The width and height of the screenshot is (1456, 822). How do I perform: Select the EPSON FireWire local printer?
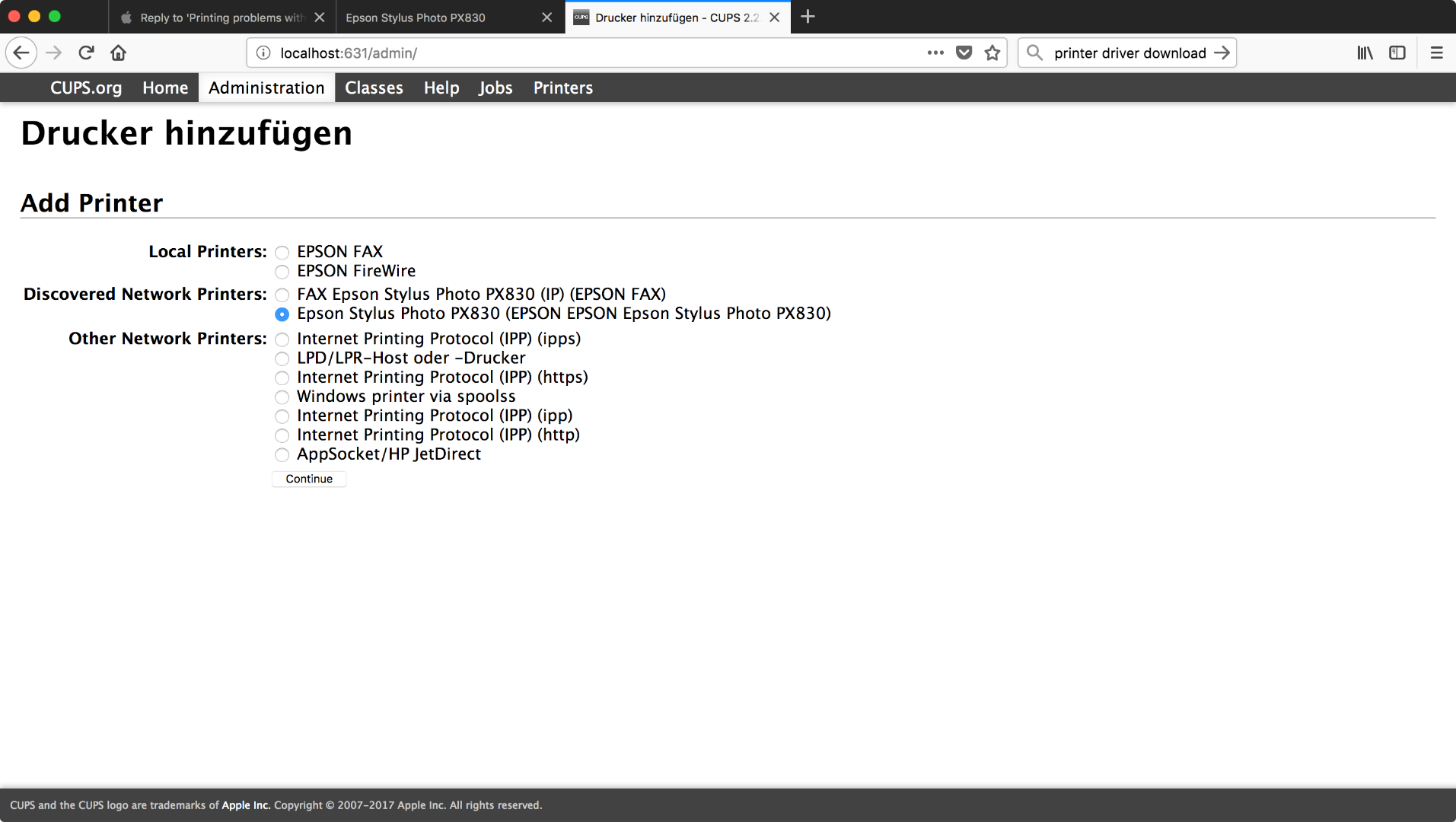282,272
